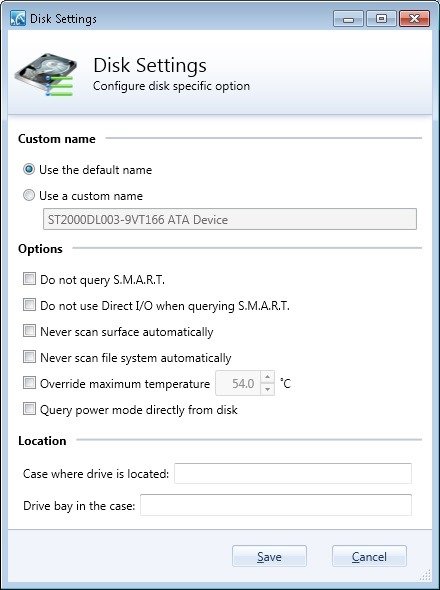Enable Do not query S.M.A.R.T. checkbox
The width and height of the screenshot is (440, 590).
click(29, 279)
